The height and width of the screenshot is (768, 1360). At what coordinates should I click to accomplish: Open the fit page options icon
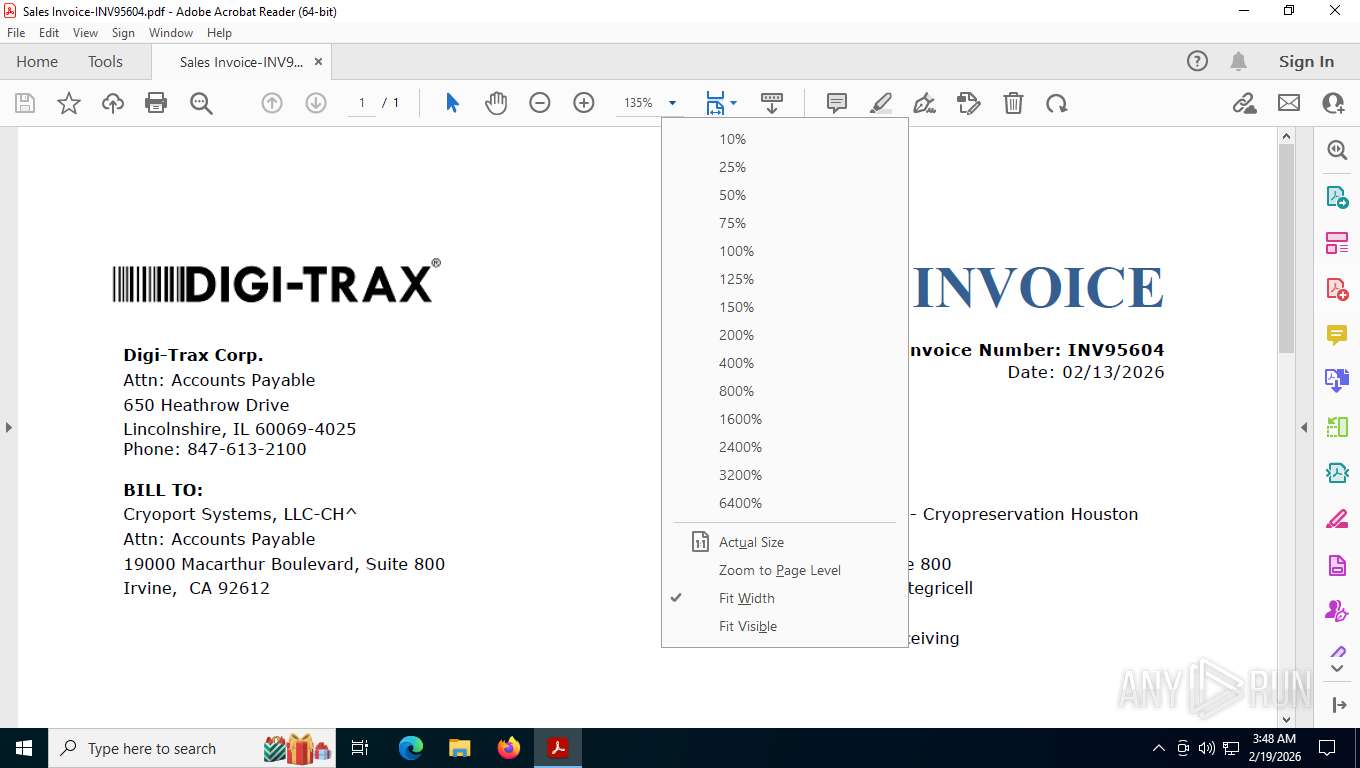coord(715,103)
